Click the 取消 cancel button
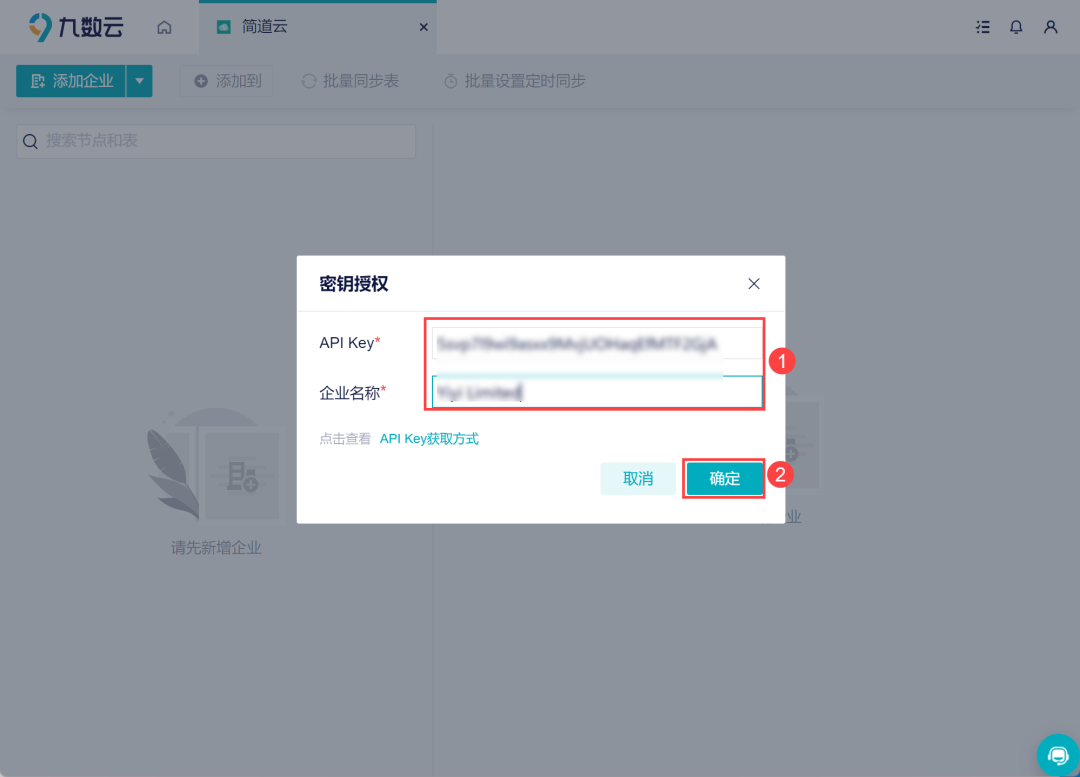 [x=638, y=478]
